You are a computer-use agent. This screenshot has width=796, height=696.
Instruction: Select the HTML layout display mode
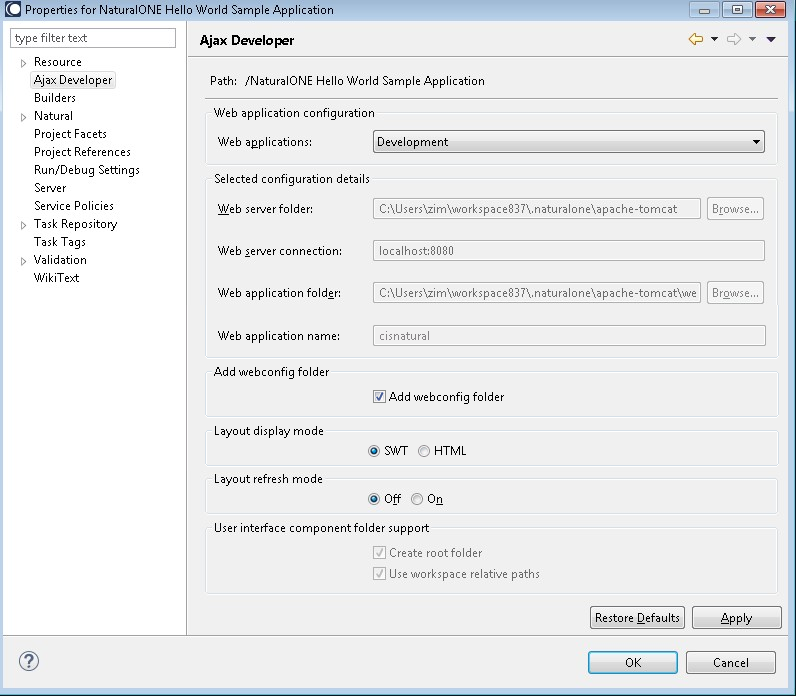pos(424,451)
